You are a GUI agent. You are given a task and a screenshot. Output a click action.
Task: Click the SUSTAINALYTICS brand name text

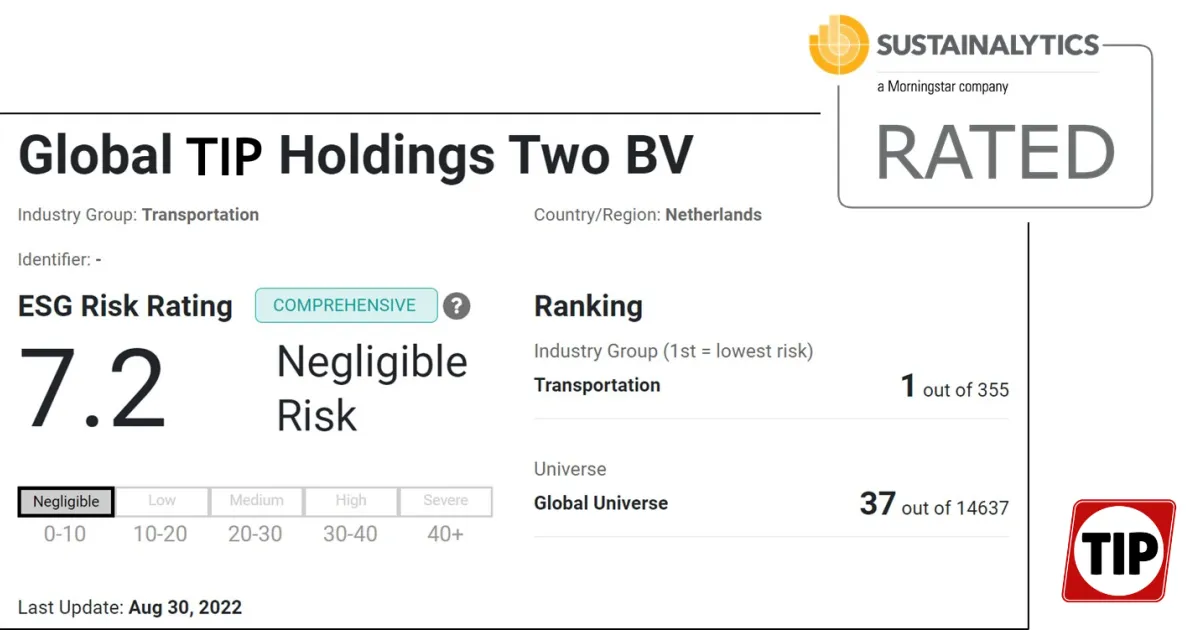(987, 45)
